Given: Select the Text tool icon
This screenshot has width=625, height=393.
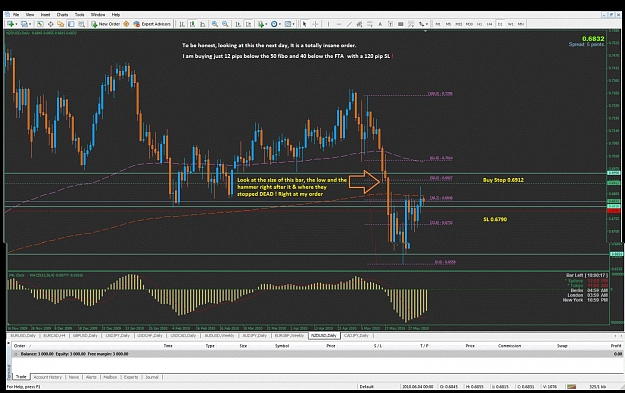Looking at the screenshot, I should coord(380,24).
